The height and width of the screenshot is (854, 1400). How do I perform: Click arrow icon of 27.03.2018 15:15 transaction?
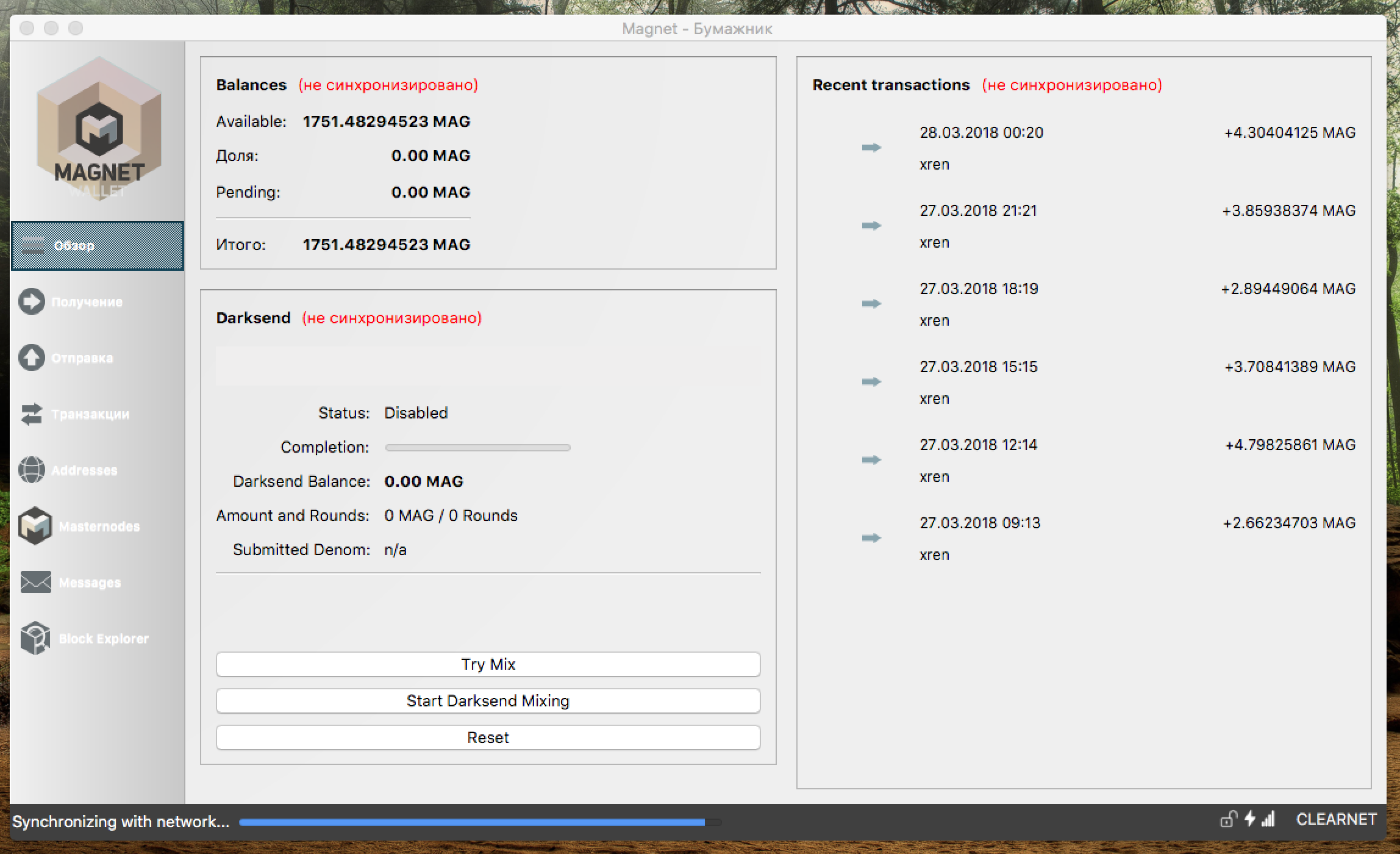tap(871, 382)
